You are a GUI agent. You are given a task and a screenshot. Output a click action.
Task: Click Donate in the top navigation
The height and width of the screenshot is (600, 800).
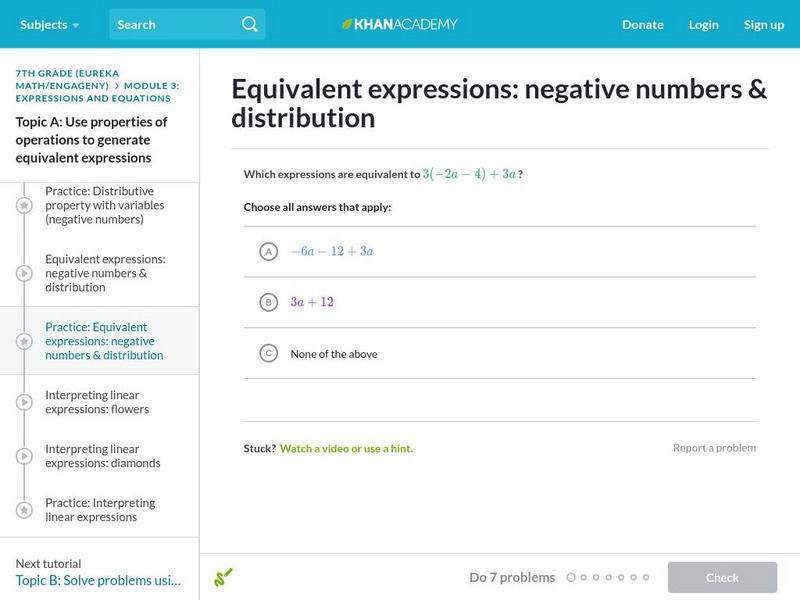pos(642,24)
